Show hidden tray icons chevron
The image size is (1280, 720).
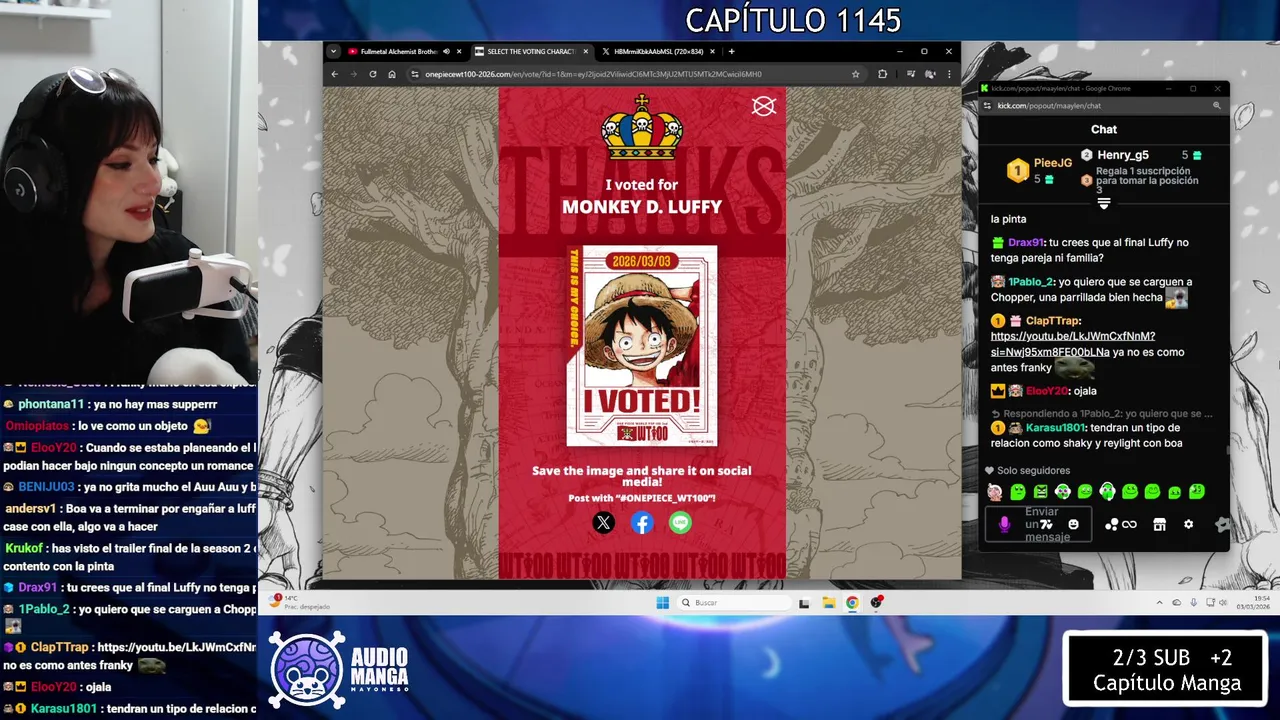point(1160,602)
